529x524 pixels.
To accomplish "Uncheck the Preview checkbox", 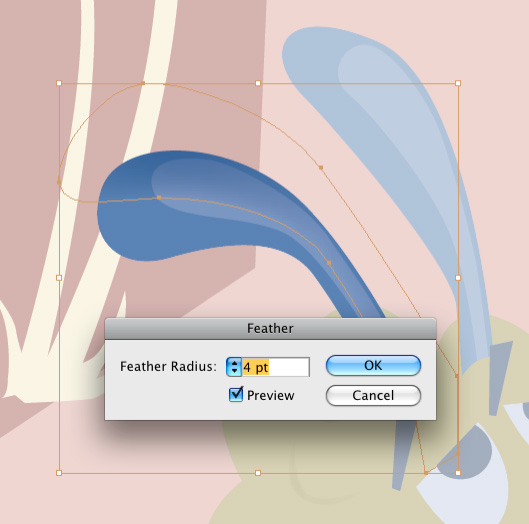I will [236, 394].
